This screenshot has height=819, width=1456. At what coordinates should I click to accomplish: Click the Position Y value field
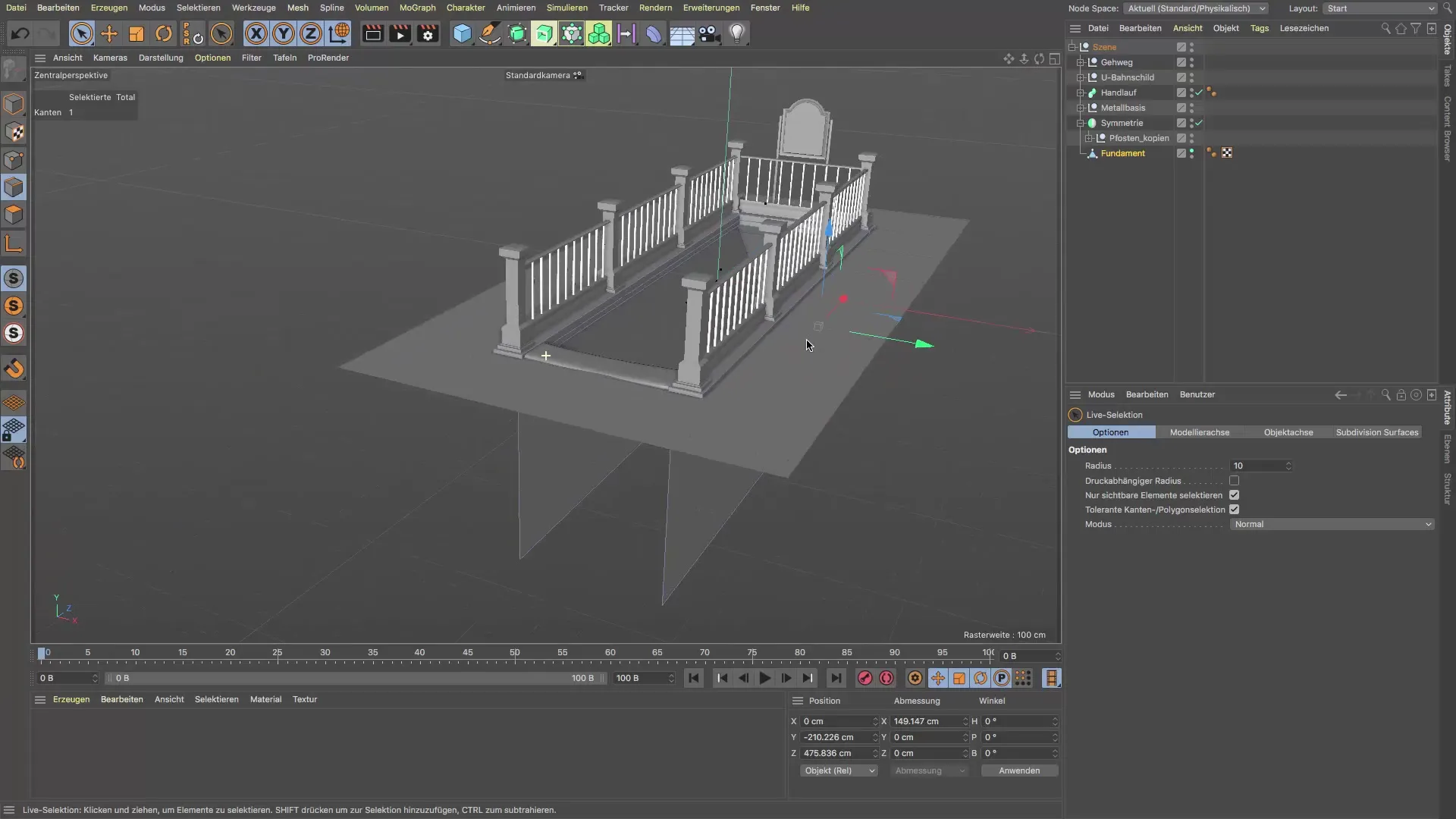point(838,737)
